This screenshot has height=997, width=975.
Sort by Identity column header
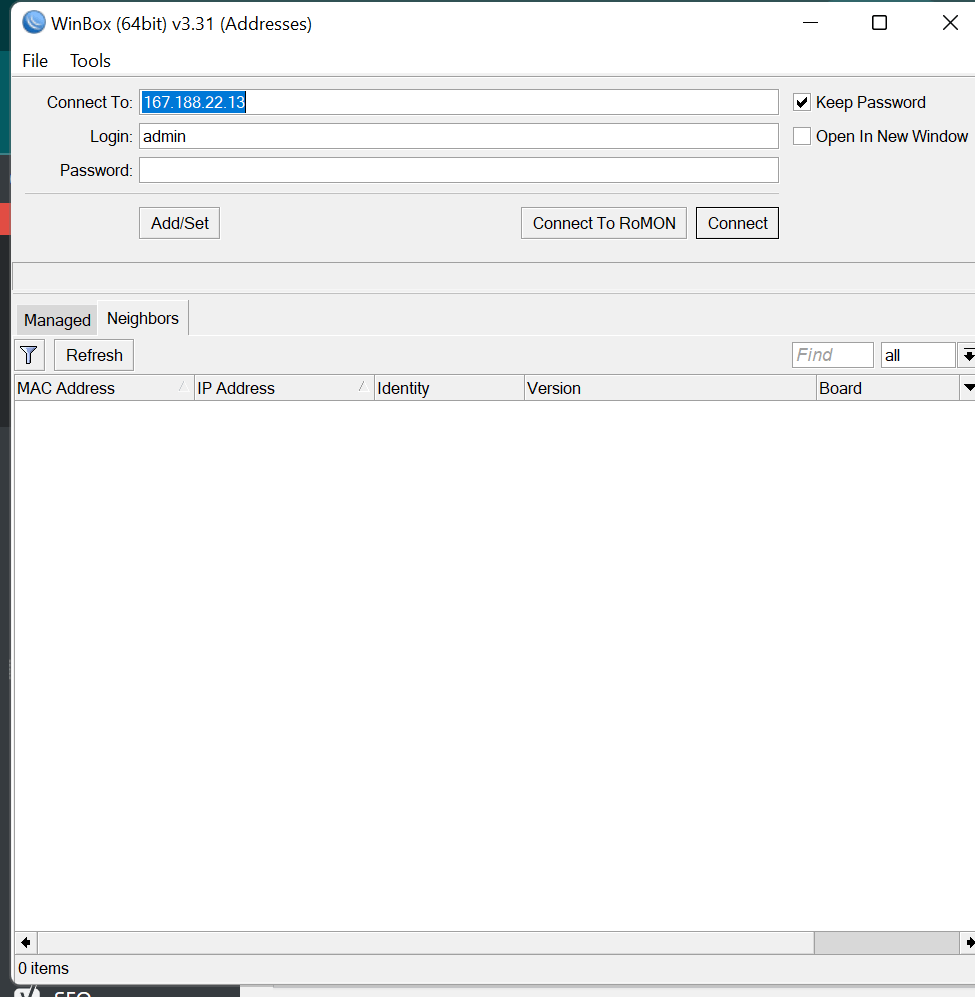pos(449,388)
